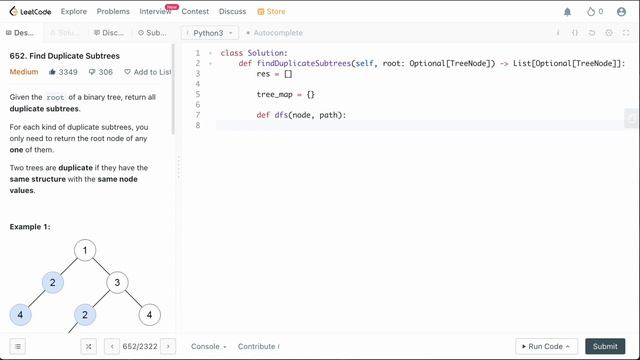Switch to the Solution tab

(64, 33)
